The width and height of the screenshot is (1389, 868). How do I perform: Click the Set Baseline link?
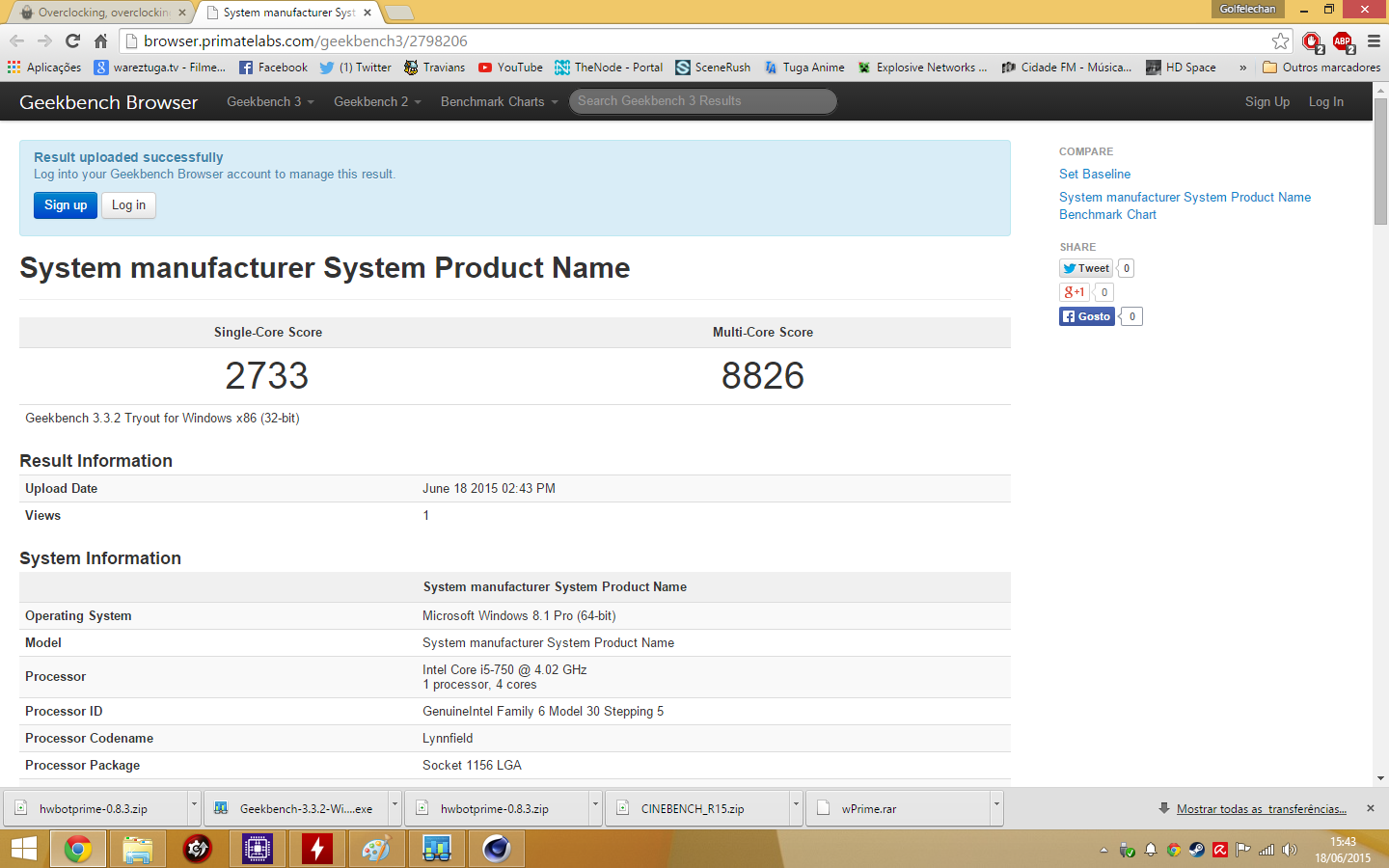click(x=1095, y=174)
